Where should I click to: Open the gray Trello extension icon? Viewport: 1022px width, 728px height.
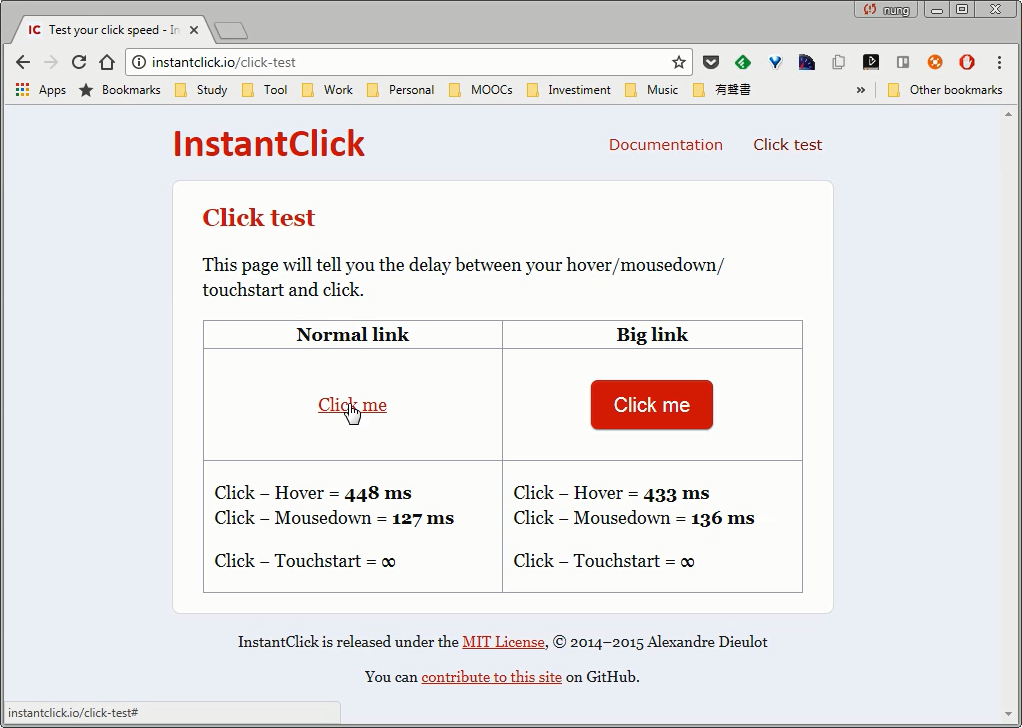(903, 63)
